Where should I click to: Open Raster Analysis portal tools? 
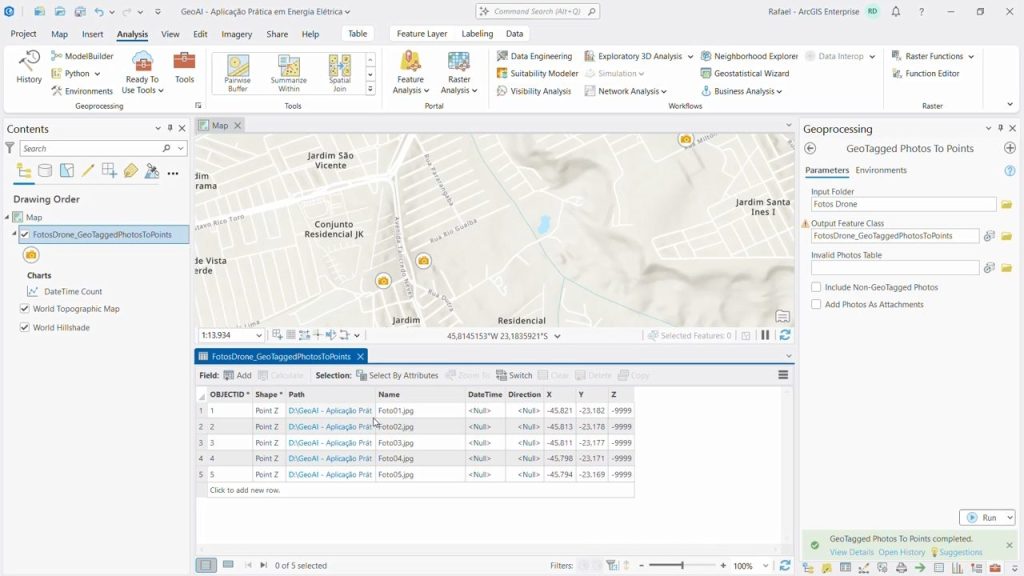[458, 72]
